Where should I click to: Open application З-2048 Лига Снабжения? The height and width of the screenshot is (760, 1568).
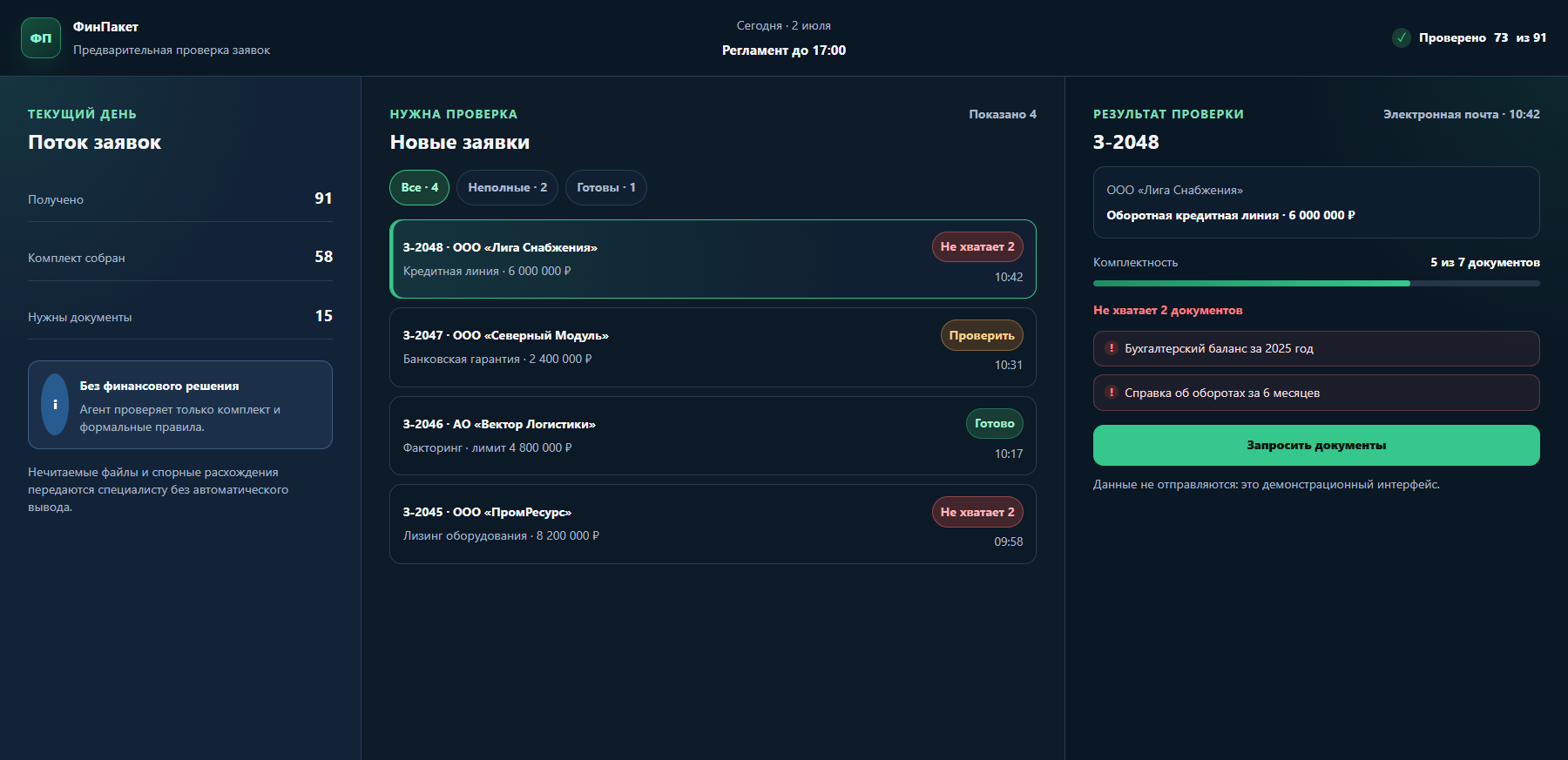click(713, 259)
